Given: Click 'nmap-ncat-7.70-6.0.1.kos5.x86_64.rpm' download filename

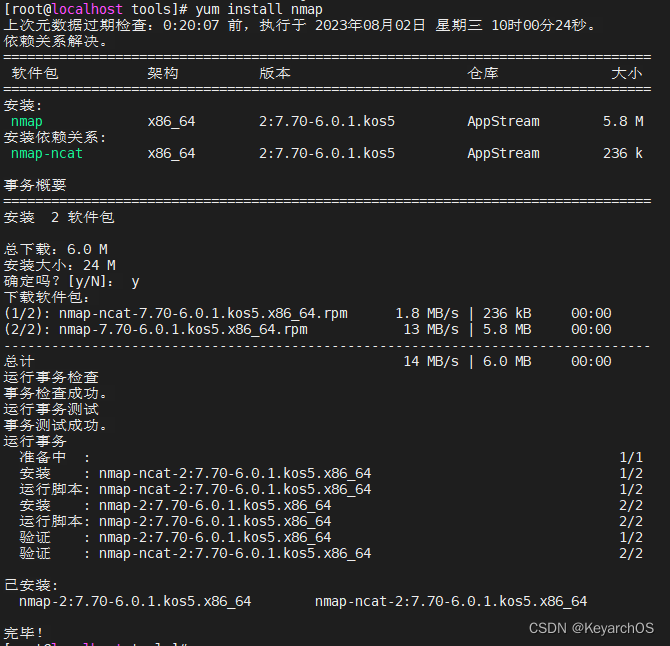Looking at the screenshot, I should [203, 314].
